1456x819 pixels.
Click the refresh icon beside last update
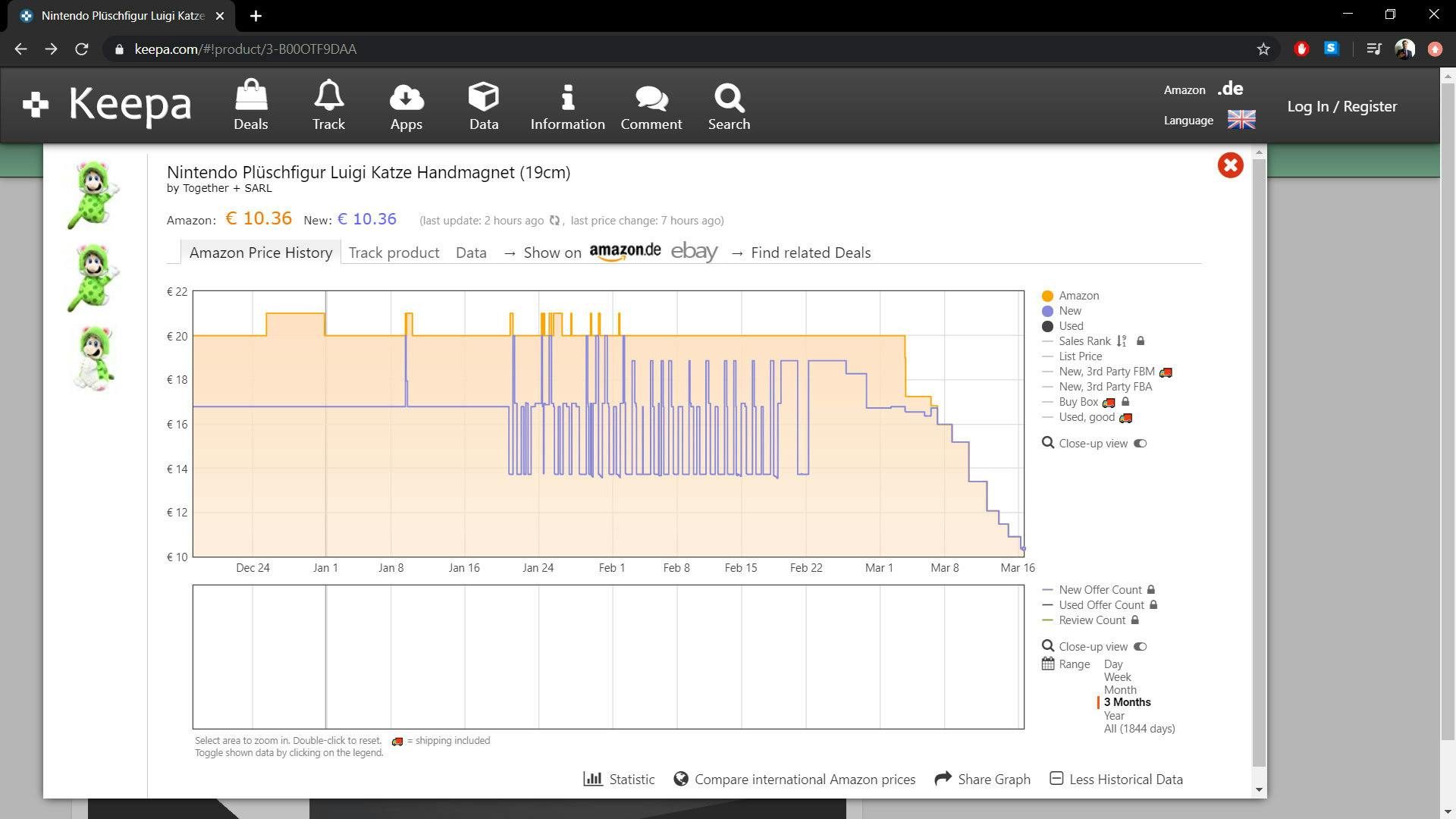click(554, 221)
